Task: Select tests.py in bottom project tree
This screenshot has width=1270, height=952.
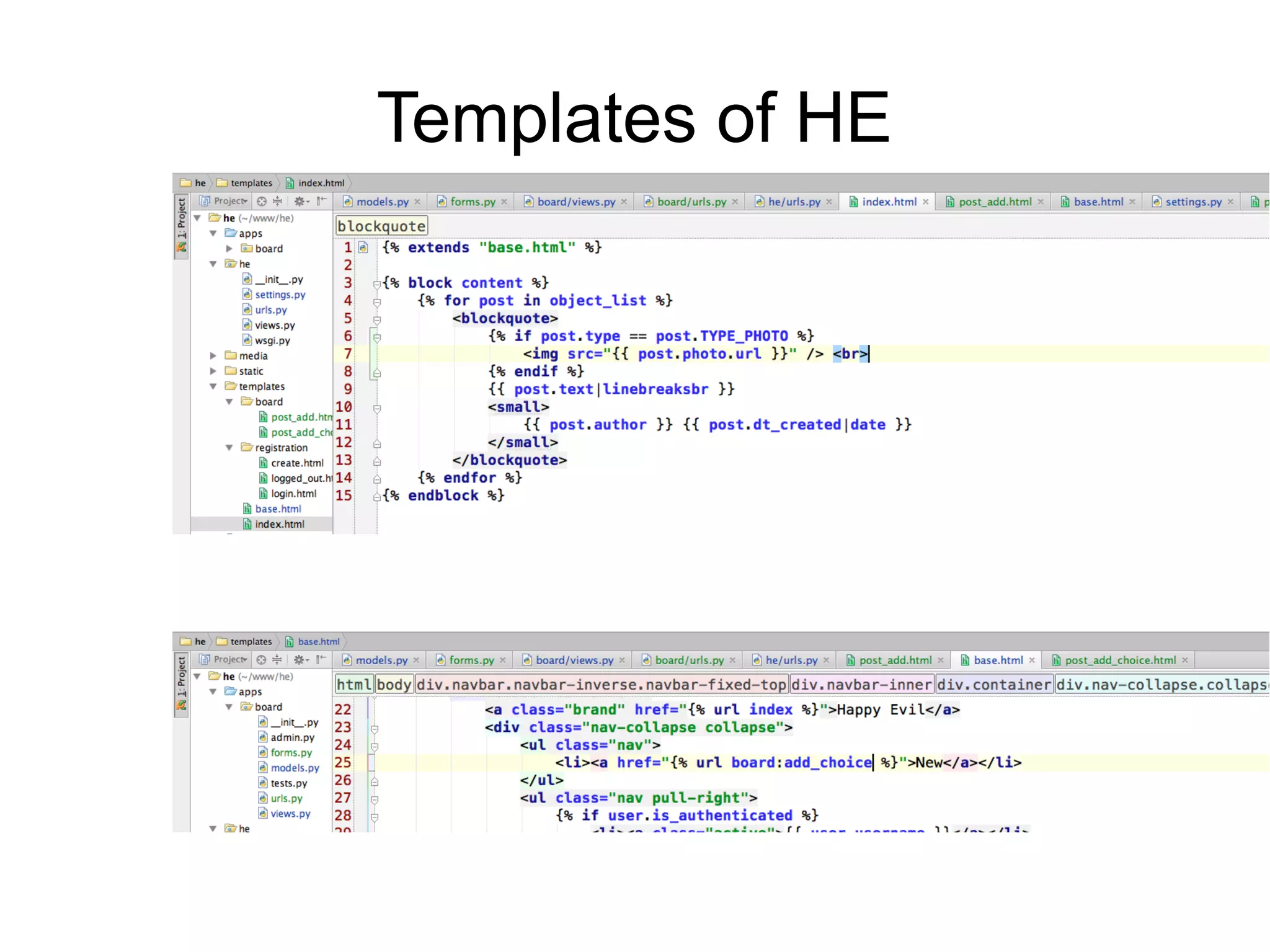Action: pos(283,783)
